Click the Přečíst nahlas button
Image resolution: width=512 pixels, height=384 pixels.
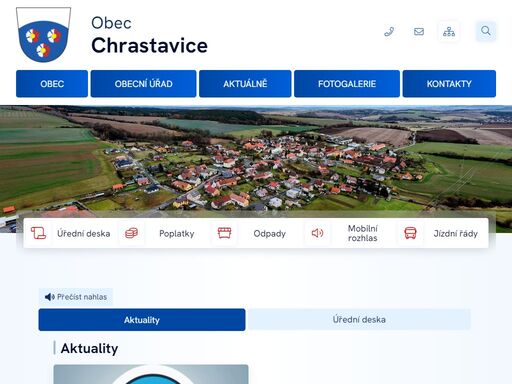coord(76,297)
